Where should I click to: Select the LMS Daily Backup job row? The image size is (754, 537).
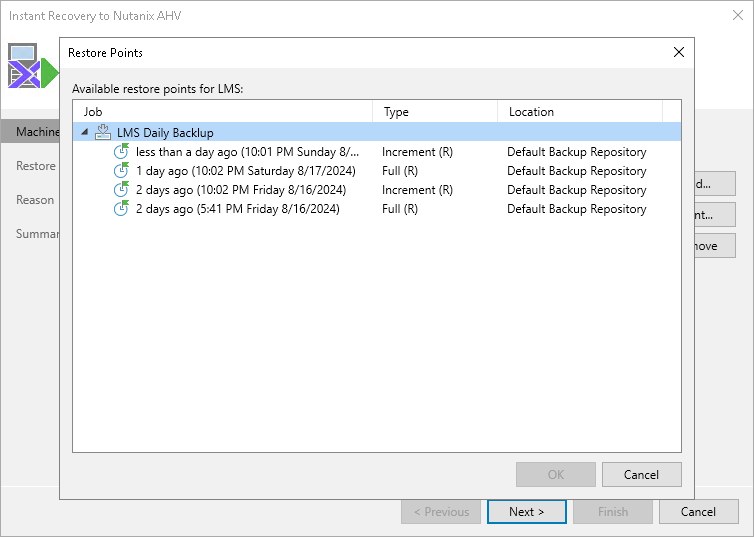pyautogui.click(x=165, y=133)
